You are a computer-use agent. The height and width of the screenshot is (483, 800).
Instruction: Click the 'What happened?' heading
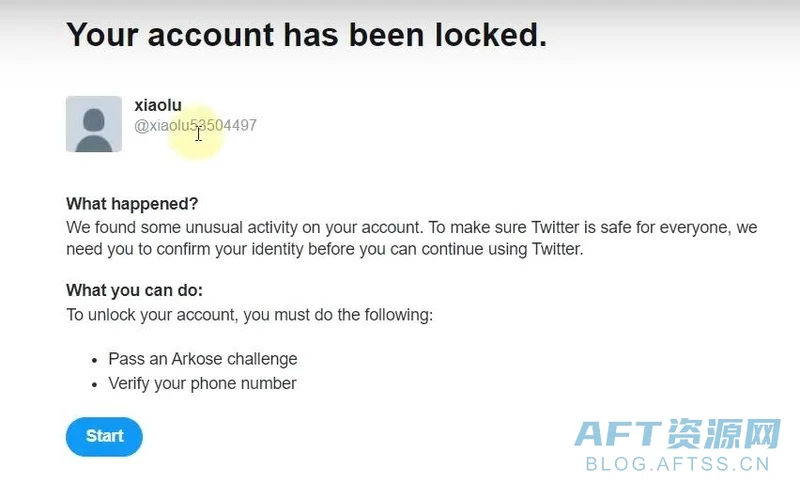point(132,204)
